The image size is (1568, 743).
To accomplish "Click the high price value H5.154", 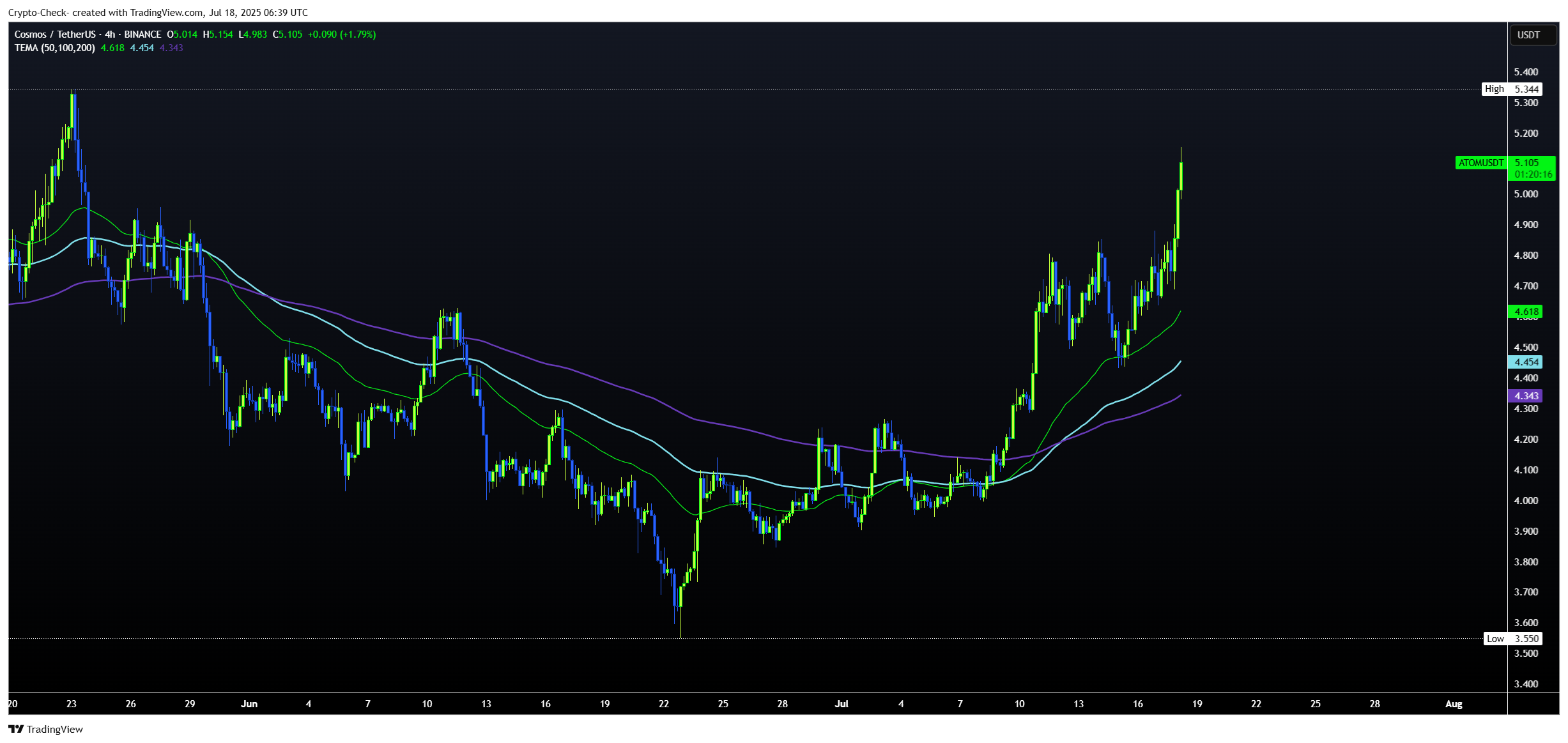I will [218, 34].
